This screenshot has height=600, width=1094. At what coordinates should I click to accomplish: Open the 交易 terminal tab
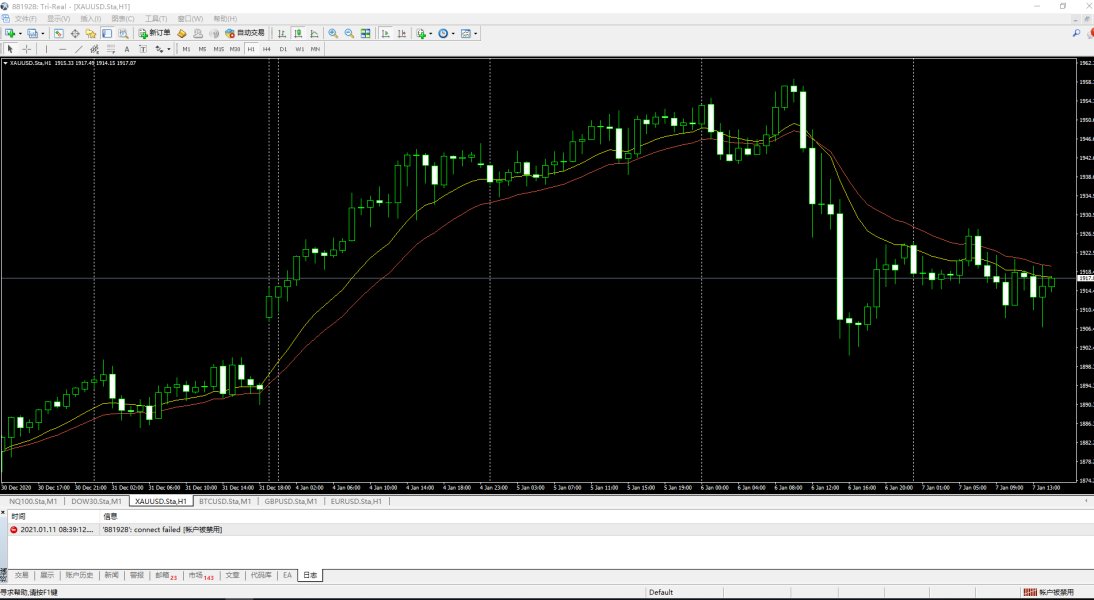[22, 575]
